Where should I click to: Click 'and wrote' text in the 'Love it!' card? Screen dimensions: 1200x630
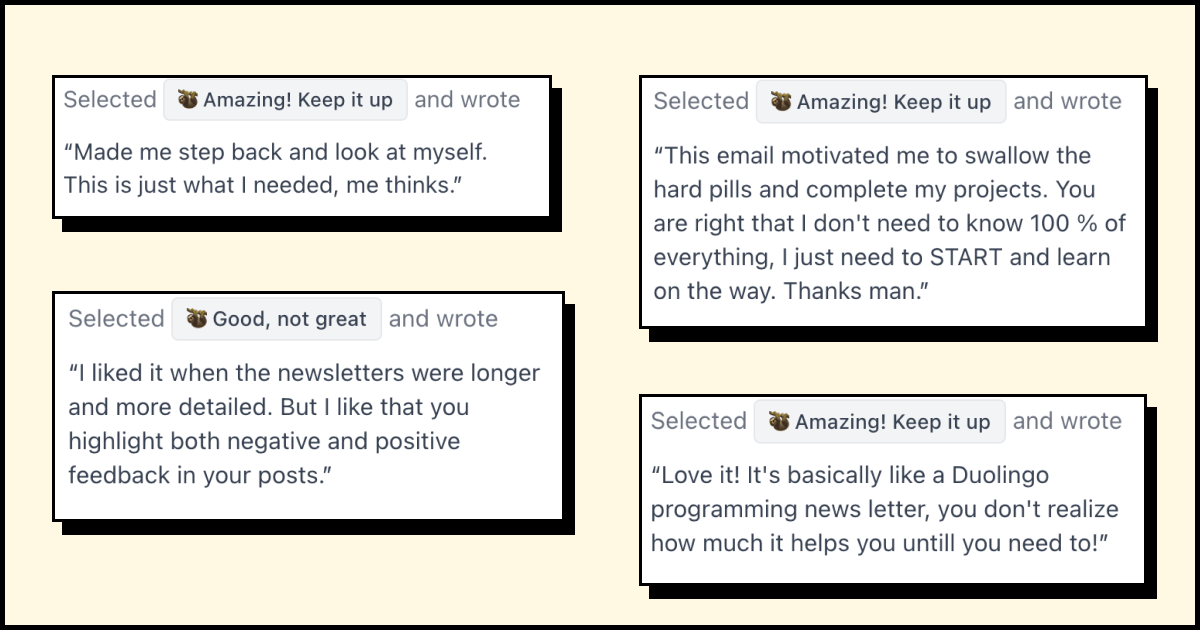[1067, 421]
